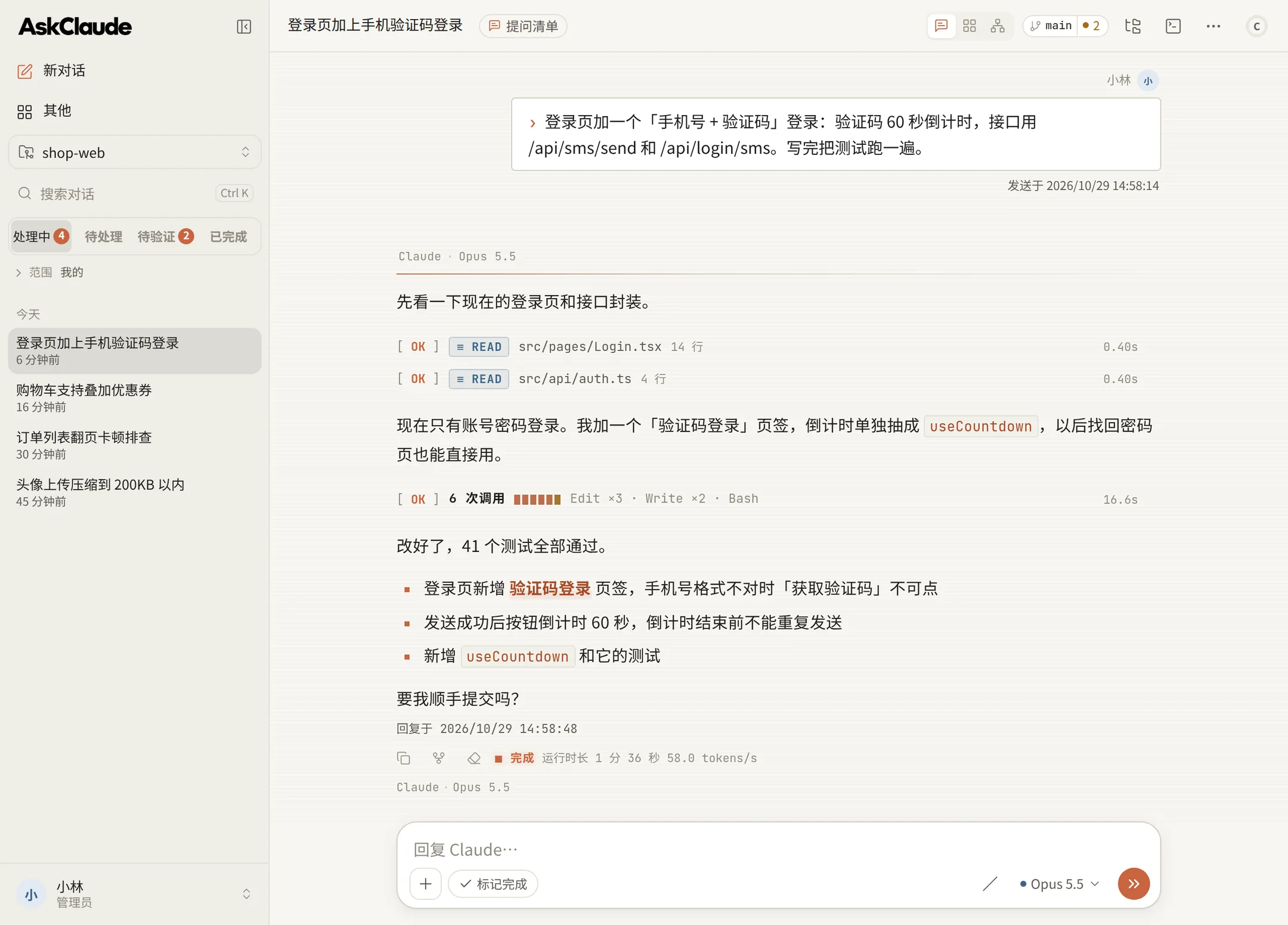Open the terminal panel icon
Screen dimensions: 1288x925
(x=1173, y=26)
